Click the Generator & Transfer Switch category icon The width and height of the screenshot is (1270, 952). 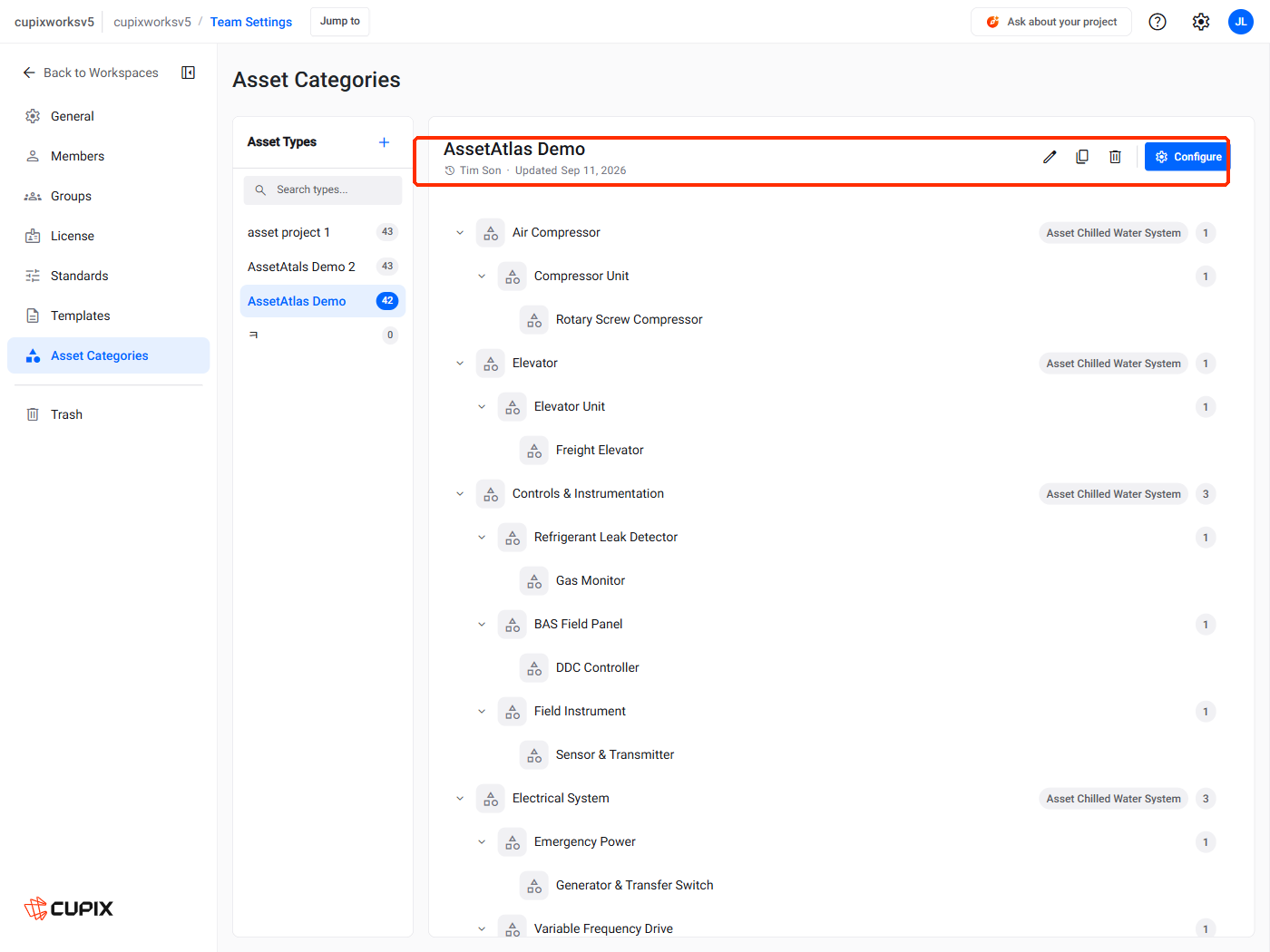(x=534, y=886)
